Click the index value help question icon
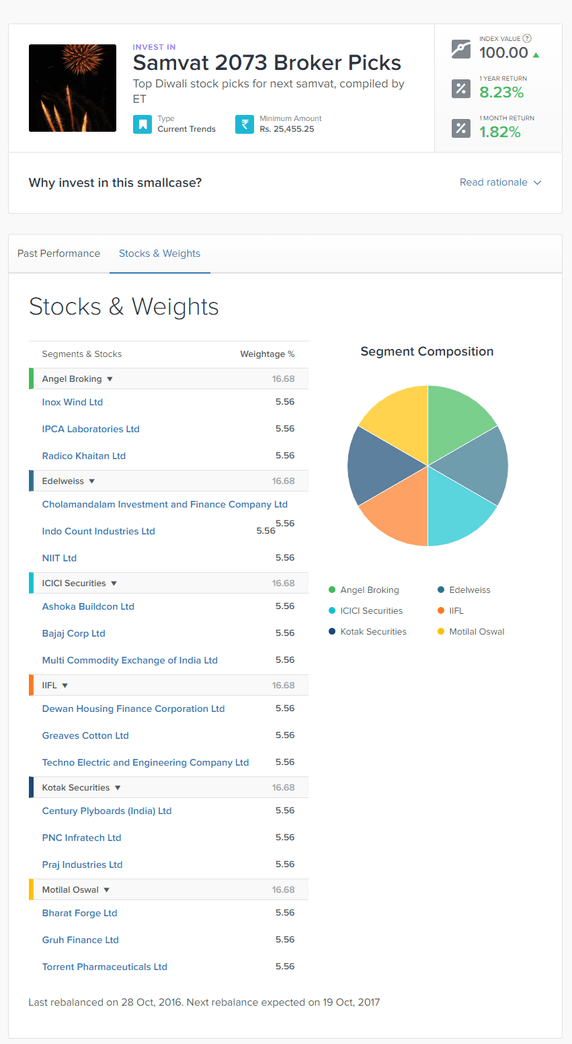 click(527, 39)
